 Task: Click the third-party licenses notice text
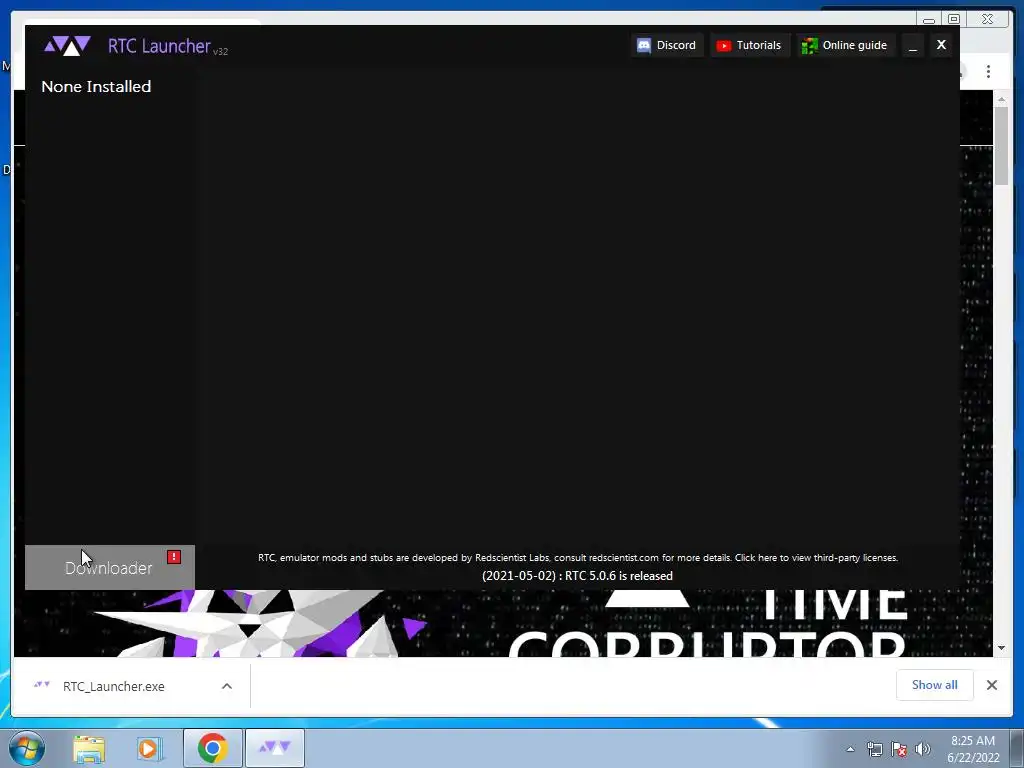[x=578, y=558]
